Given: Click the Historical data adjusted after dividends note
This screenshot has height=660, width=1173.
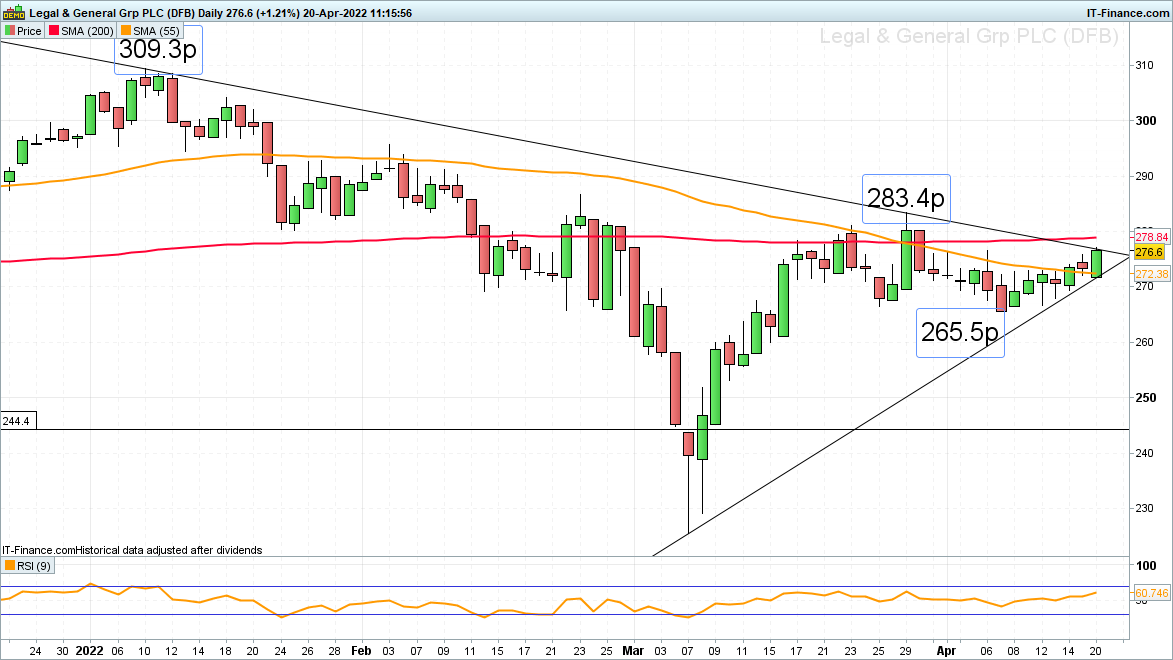Looking at the screenshot, I should point(169,550).
